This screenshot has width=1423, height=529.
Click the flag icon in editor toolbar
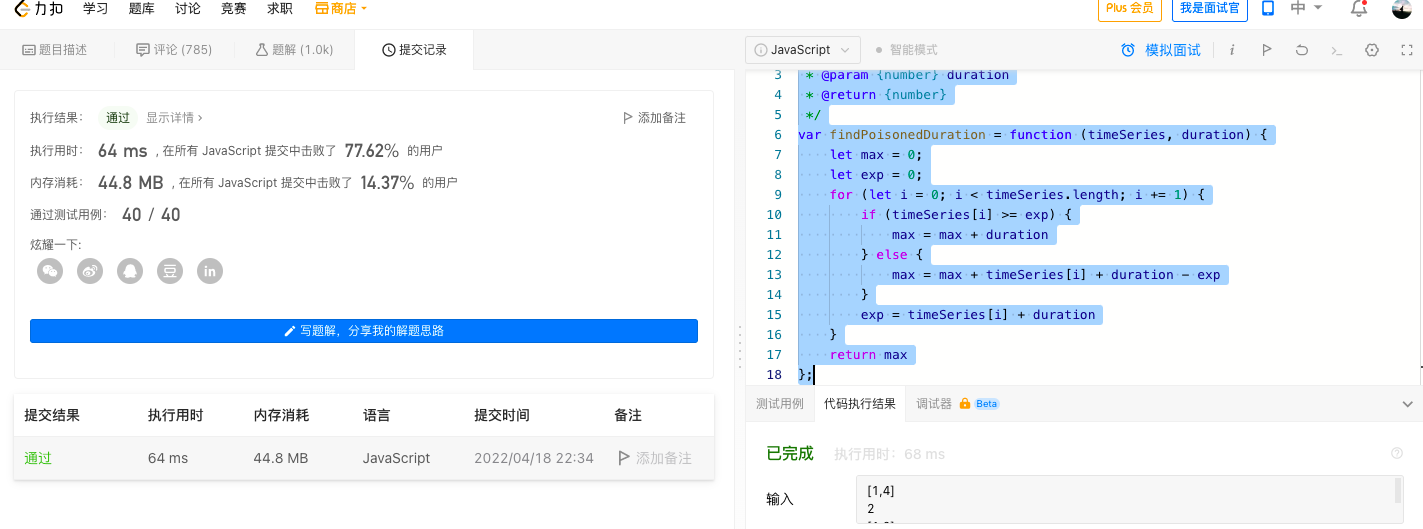(x=1266, y=50)
